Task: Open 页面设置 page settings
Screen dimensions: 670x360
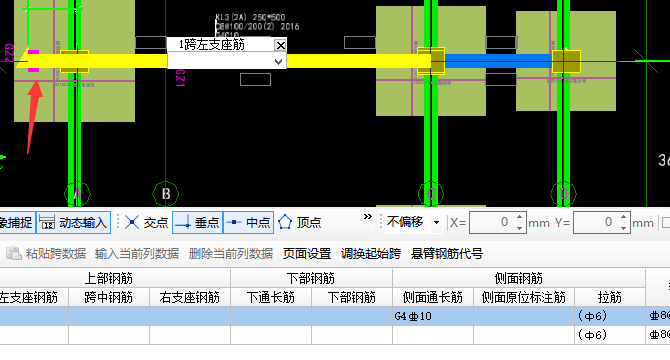Action: (307, 254)
